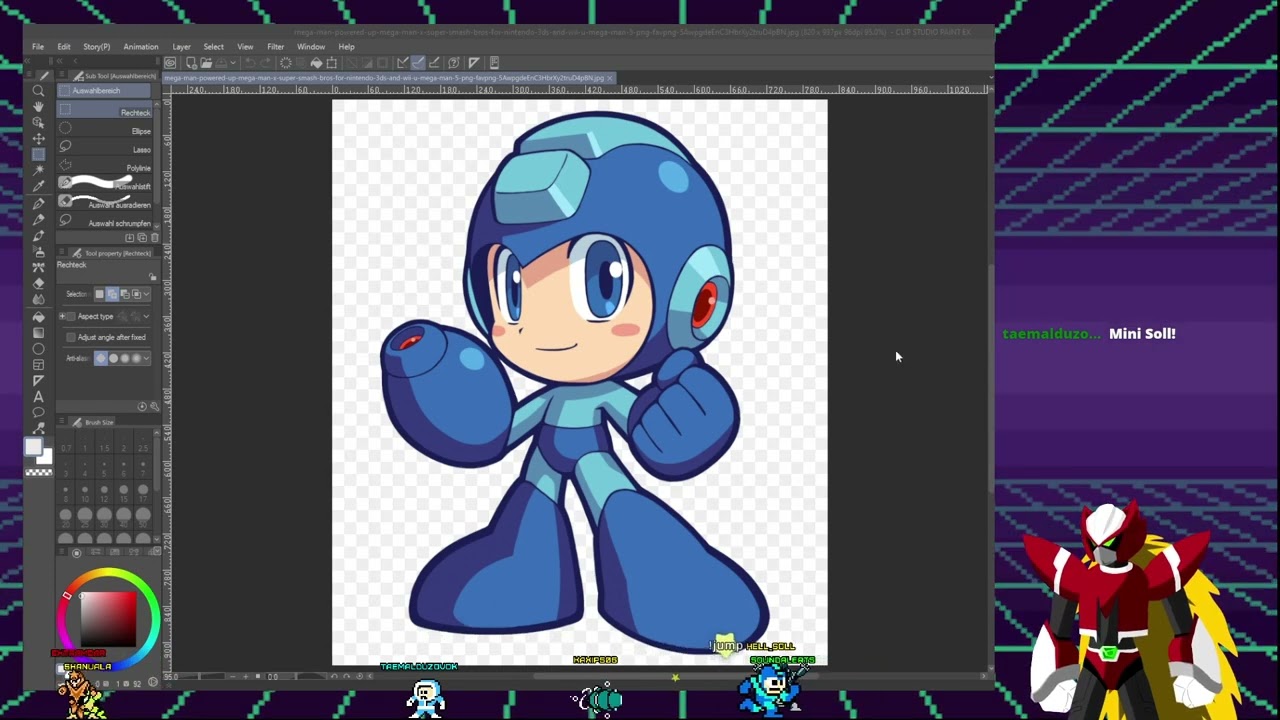
Task: Click the Fill bucket toolbar icon
Action: pyautogui.click(x=316, y=63)
